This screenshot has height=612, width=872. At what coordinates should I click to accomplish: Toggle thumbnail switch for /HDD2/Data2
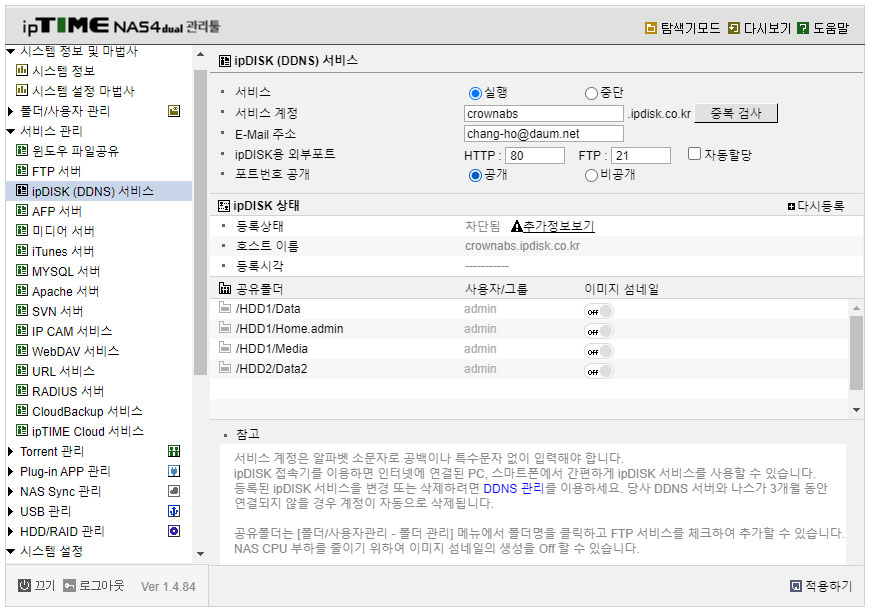click(599, 371)
